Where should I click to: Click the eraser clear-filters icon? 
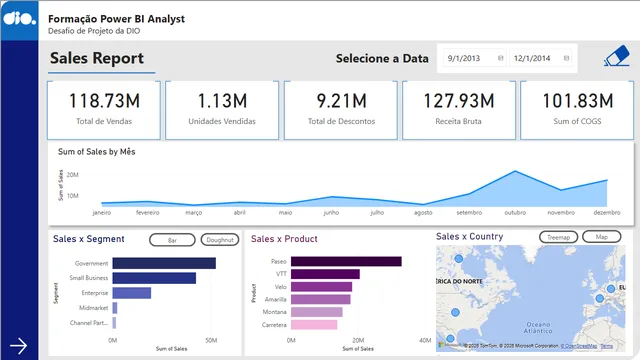[617, 56]
